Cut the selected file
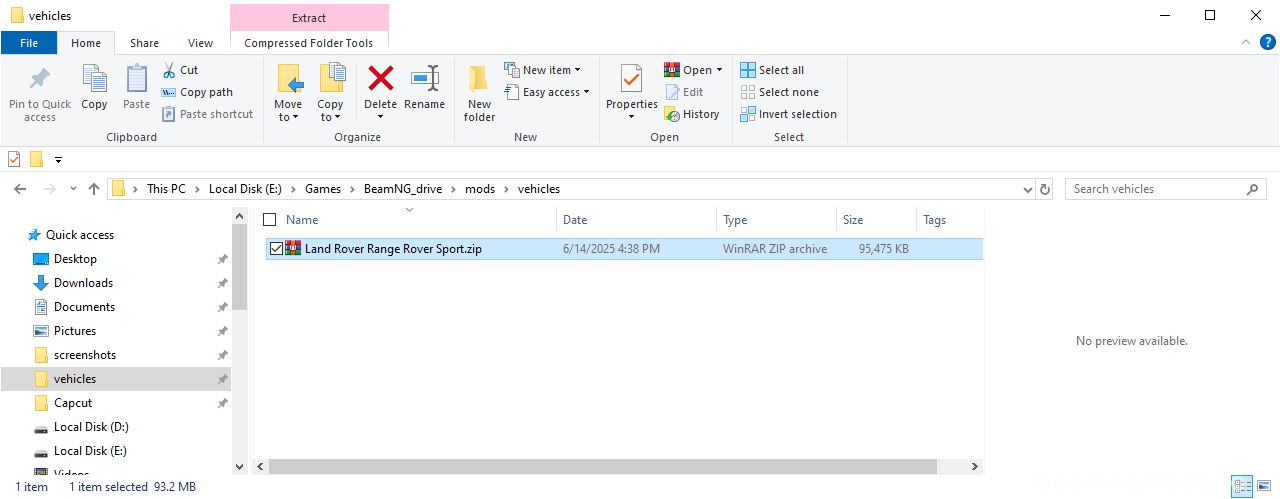Screen dimensions: 1280x499 180,70
